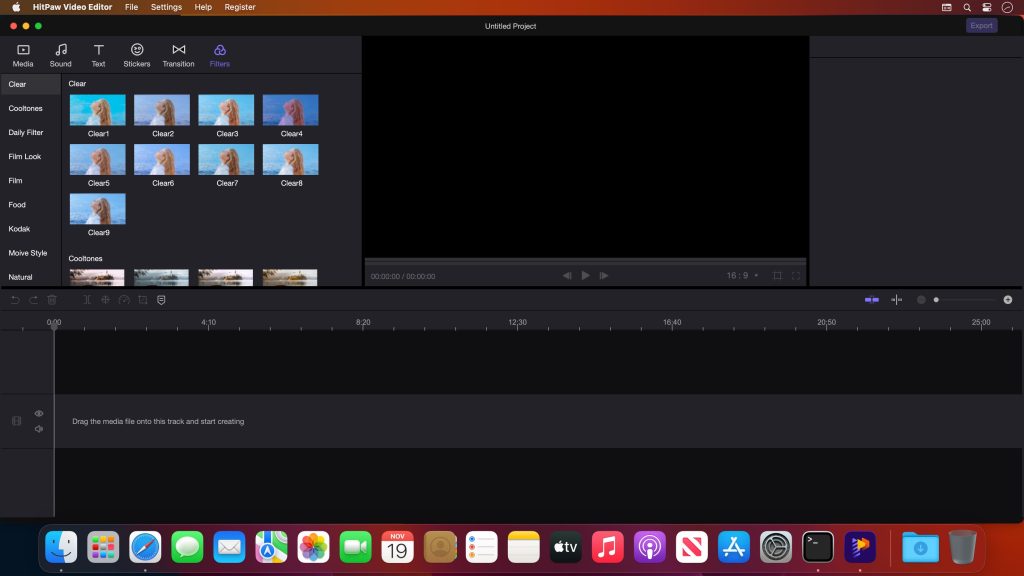The image size is (1024, 576).
Task: Click the Undo icon above the timeline
Action: (15, 299)
